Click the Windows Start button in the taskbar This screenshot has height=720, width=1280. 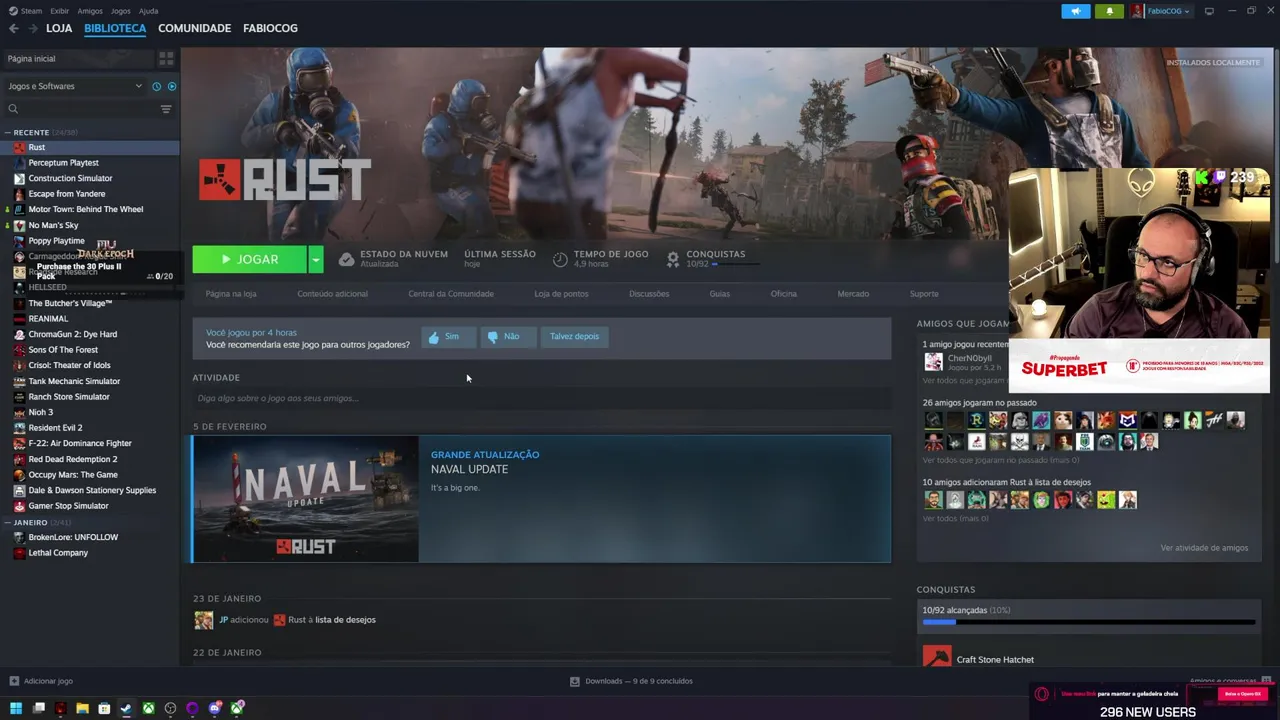(14, 708)
